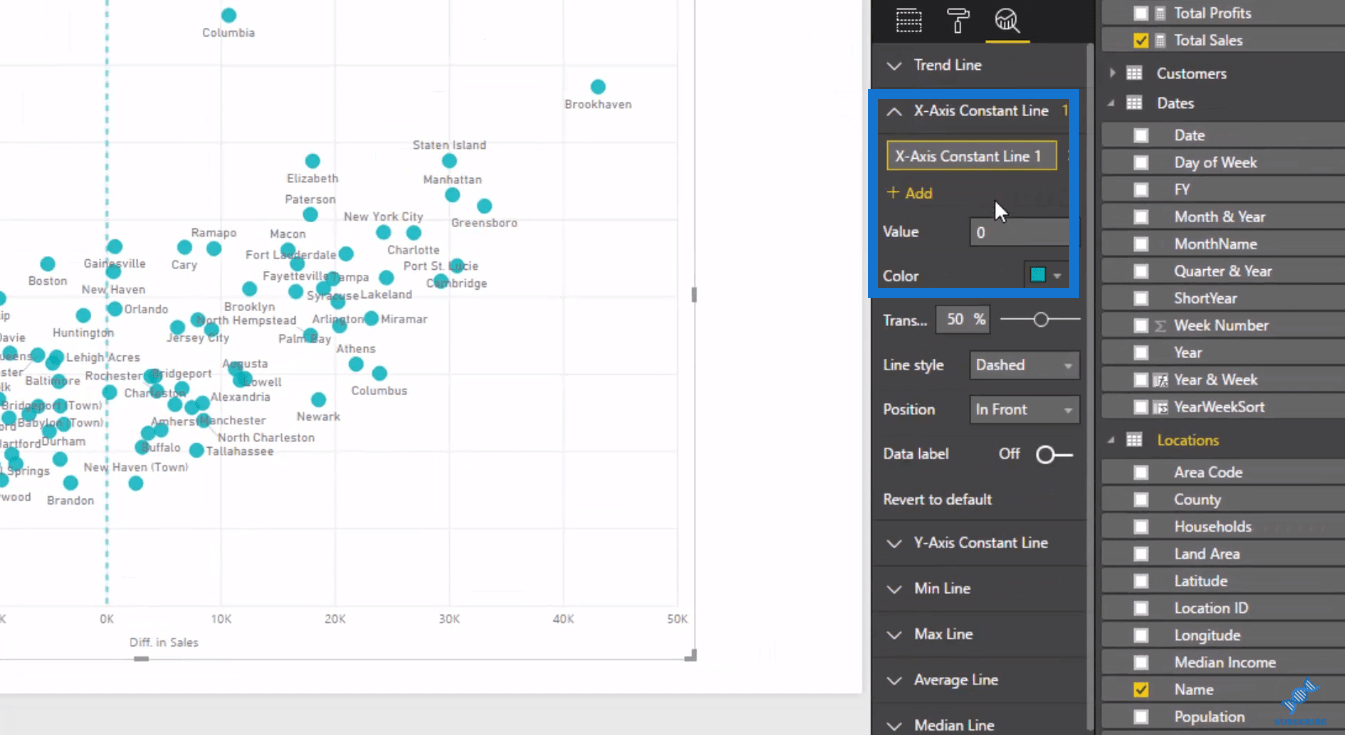Screen dimensions: 1345x735
Task: Click the Locations table grid icon
Action: pyautogui.click(x=1134, y=440)
